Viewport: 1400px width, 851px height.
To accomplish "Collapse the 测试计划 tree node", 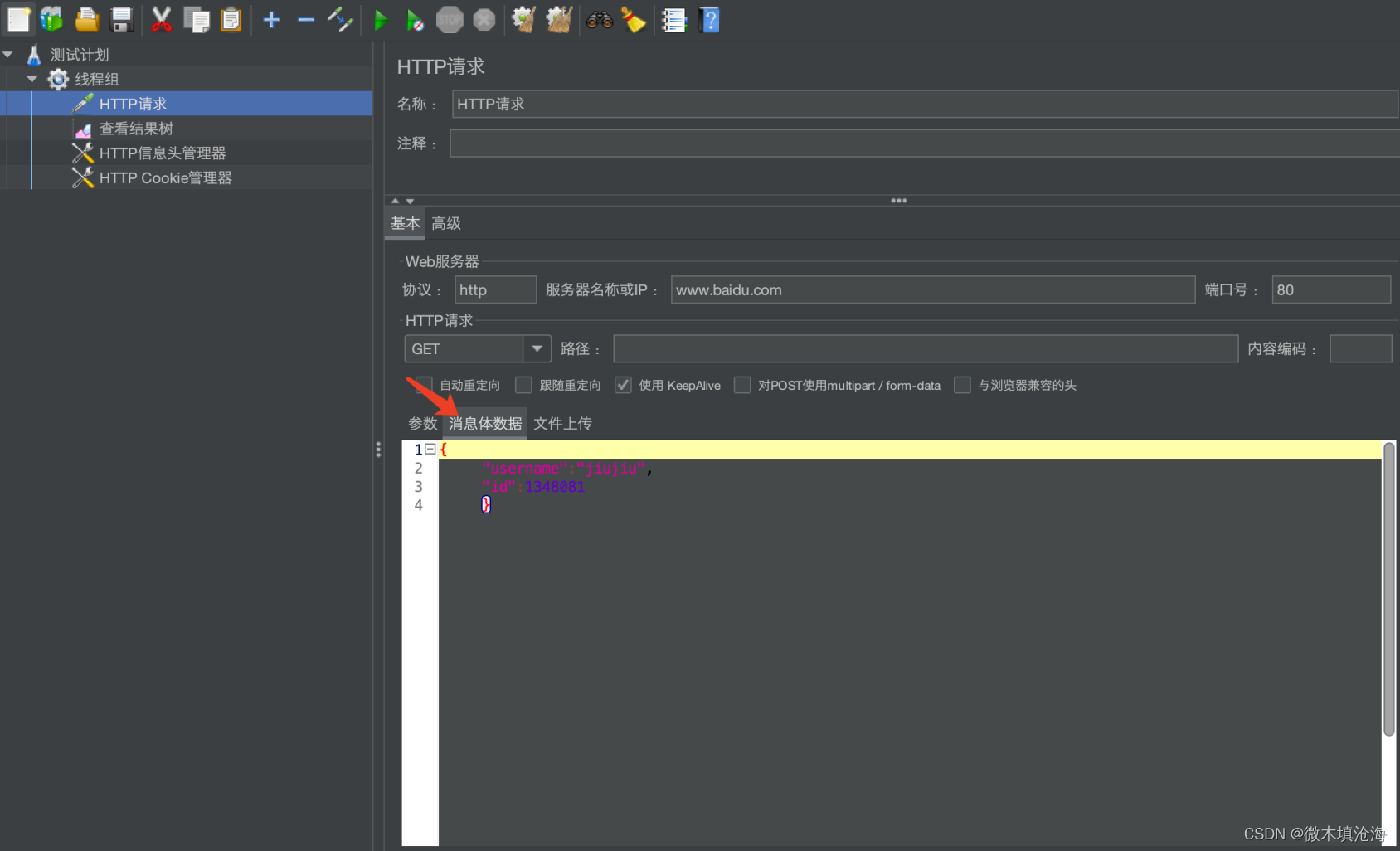I will [x=7, y=55].
